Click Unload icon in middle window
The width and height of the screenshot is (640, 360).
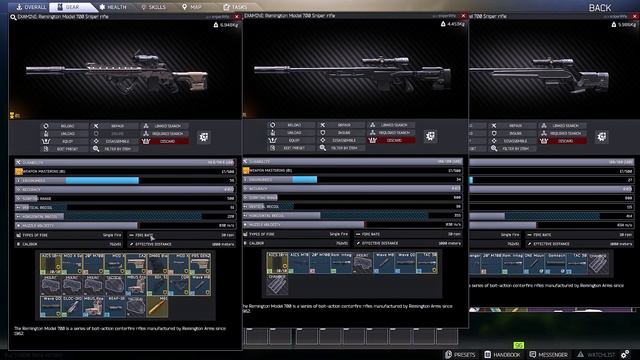pyautogui.click(x=273, y=133)
